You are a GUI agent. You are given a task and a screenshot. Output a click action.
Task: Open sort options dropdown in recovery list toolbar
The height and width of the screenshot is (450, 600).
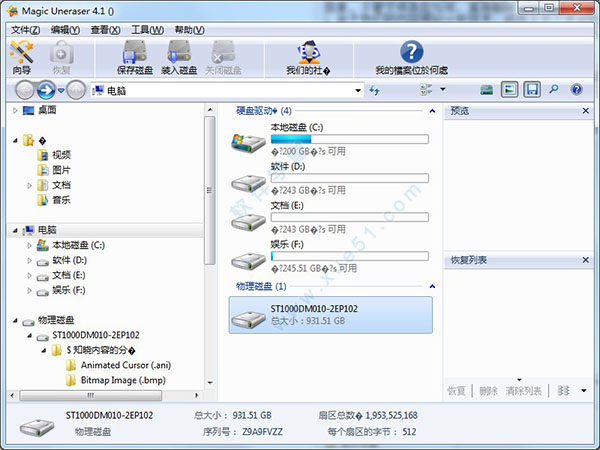tap(584, 391)
